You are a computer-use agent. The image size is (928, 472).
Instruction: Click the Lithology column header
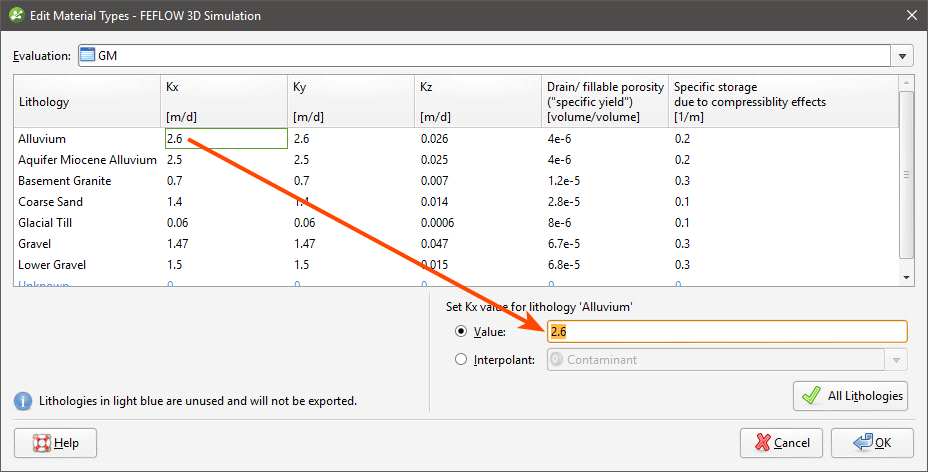point(44,102)
